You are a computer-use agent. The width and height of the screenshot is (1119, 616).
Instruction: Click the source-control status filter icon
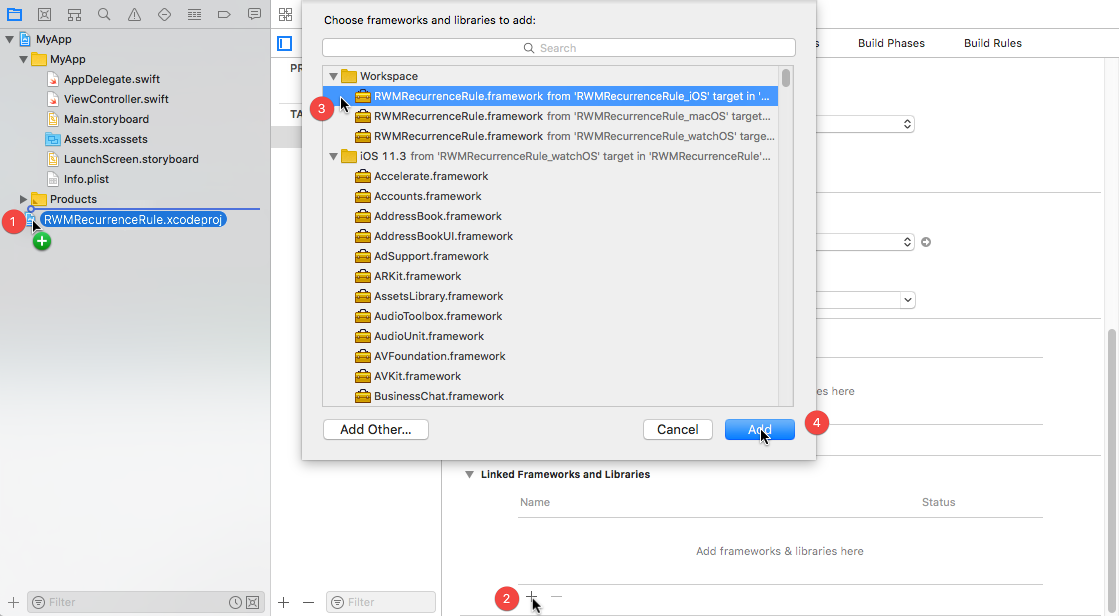[253, 602]
